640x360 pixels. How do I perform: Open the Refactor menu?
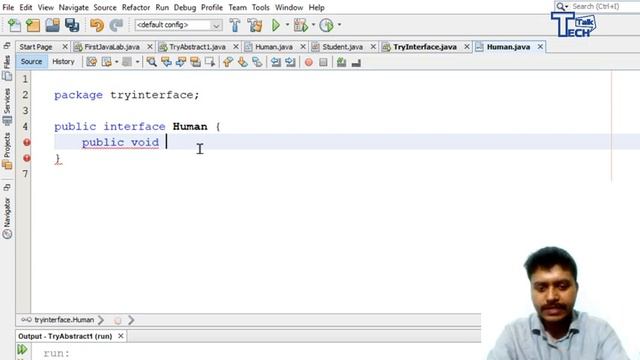(x=136, y=7)
